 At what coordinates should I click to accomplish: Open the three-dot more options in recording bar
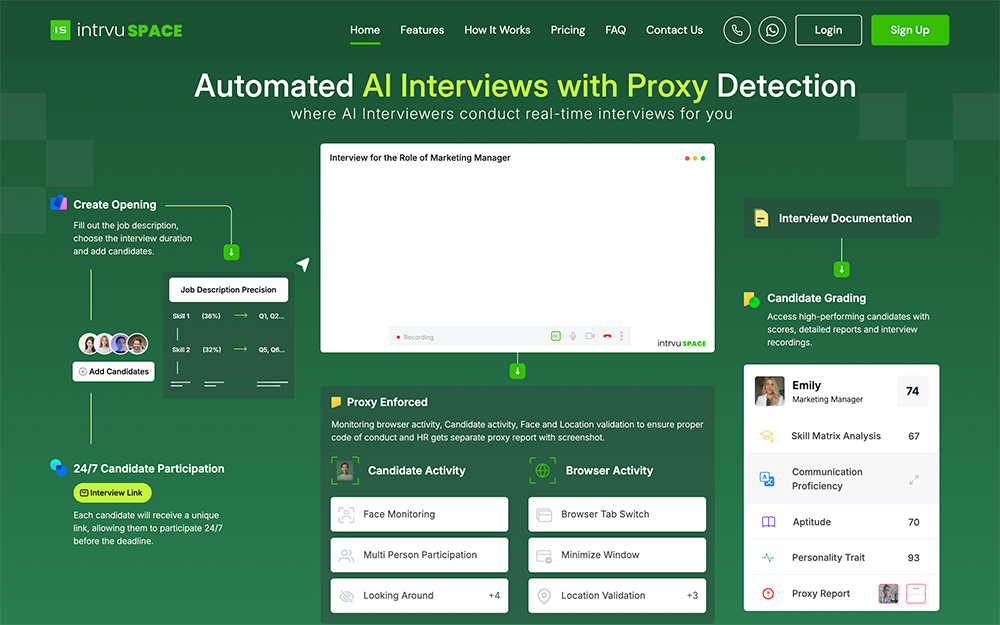[x=622, y=336]
